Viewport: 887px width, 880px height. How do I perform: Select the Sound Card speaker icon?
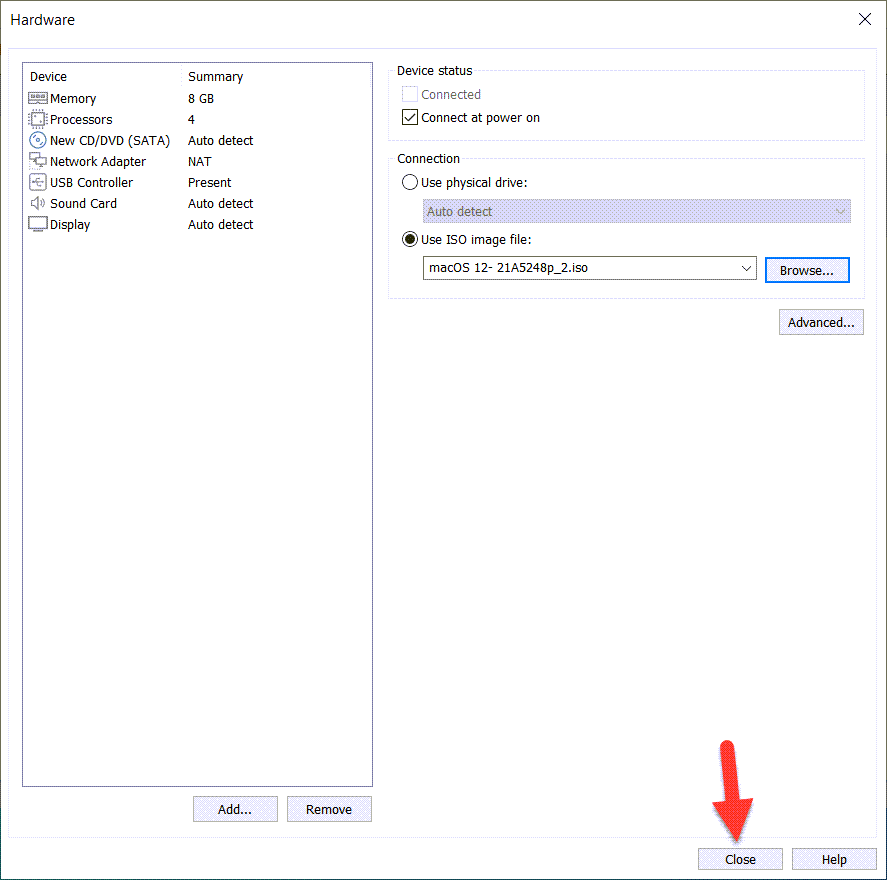pyautogui.click(x=38, y=204)
